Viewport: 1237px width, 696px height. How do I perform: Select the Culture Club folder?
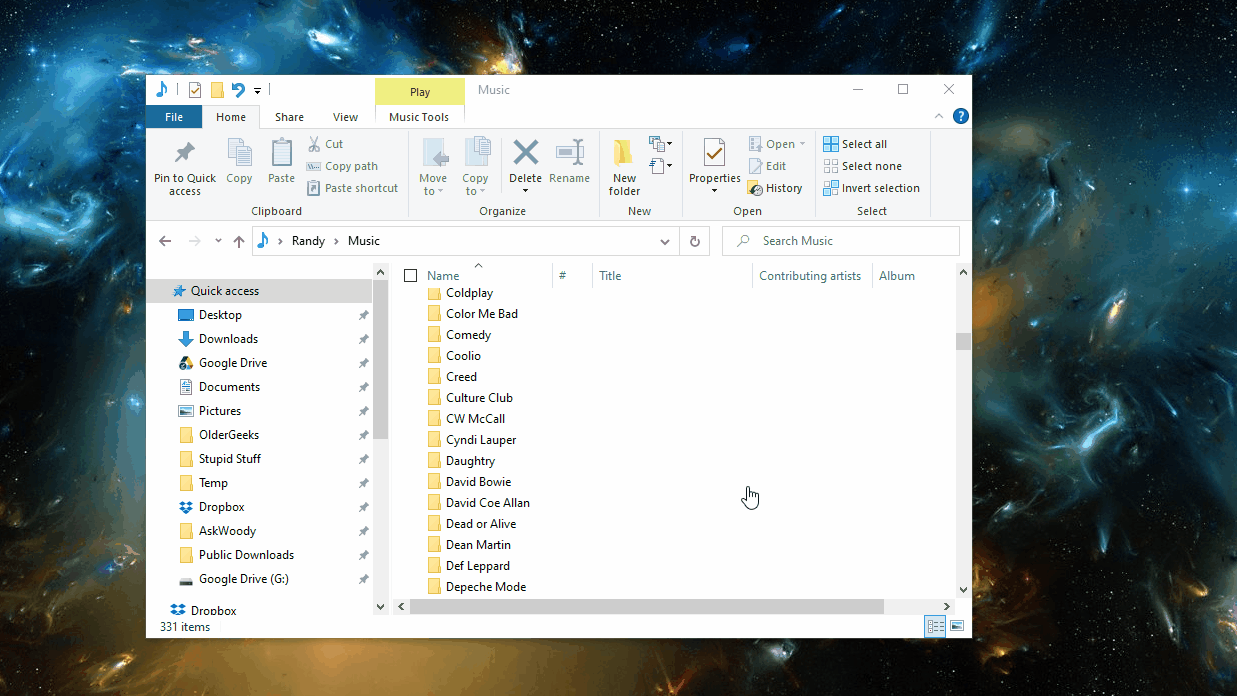coord(479,398)
